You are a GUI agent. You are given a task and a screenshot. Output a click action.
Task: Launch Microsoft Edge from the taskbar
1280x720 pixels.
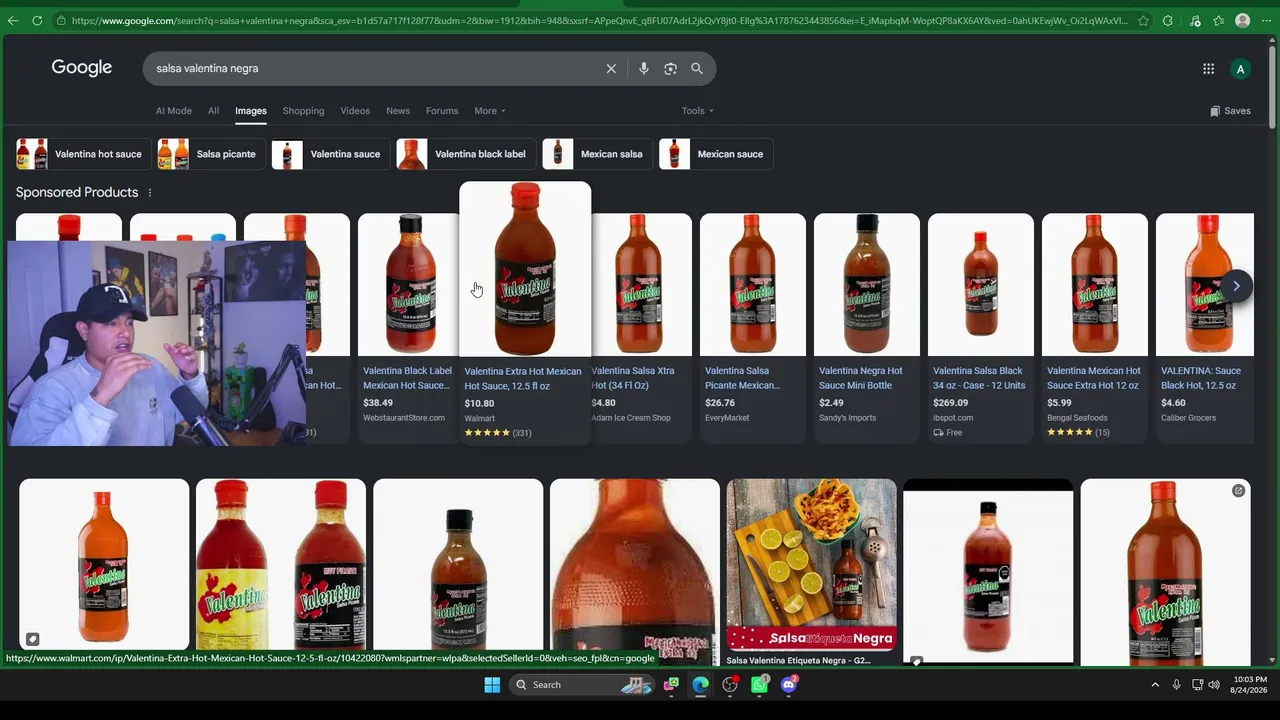(701, 685)
